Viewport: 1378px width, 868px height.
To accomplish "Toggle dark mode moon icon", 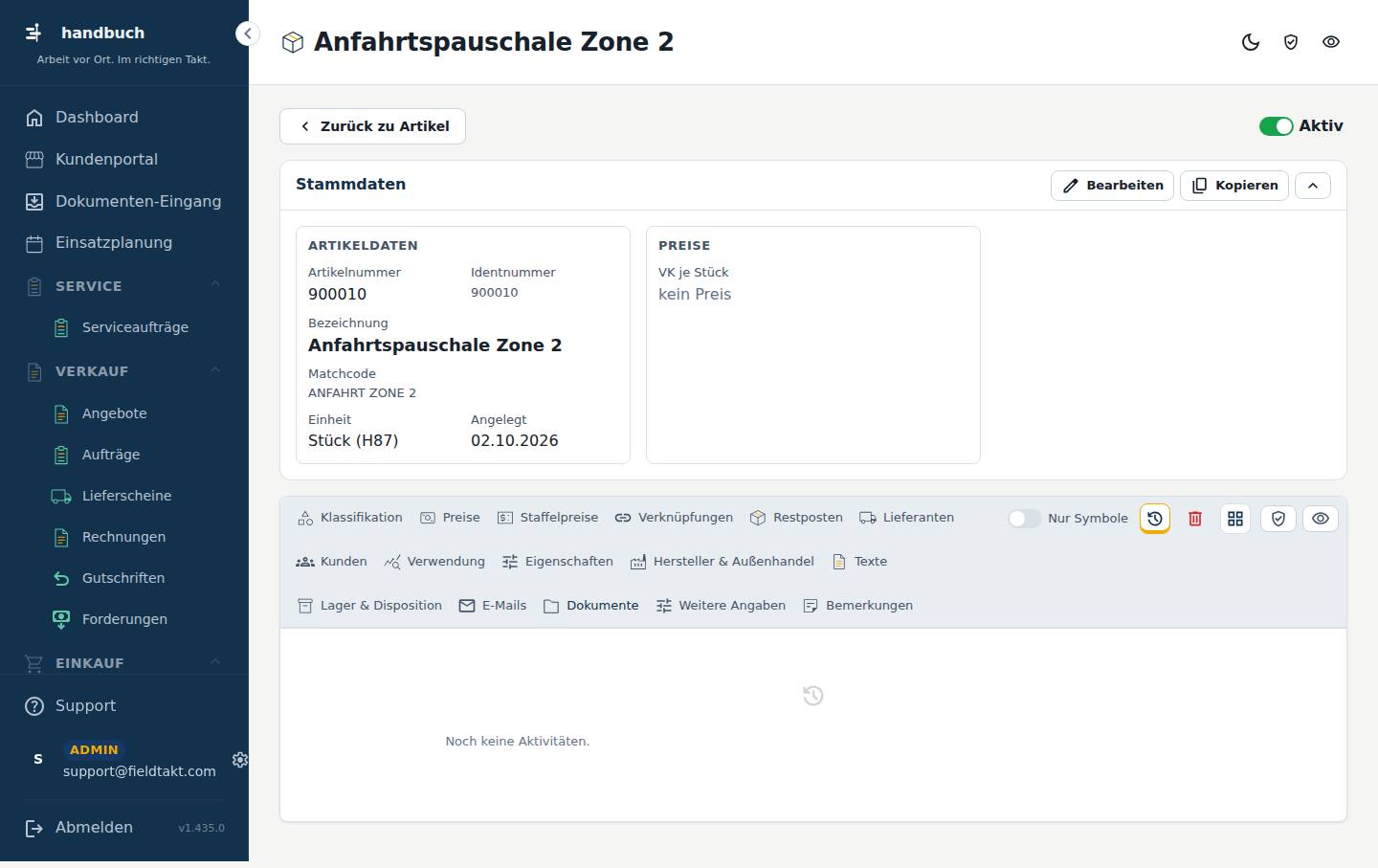I will 1251,42.
